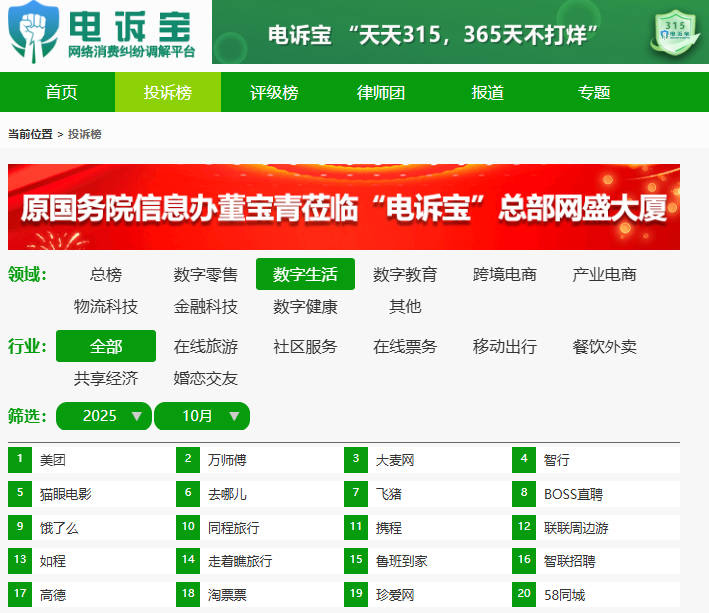
Task: Filter by 在线旅游 industry
Action: (206, 347)
